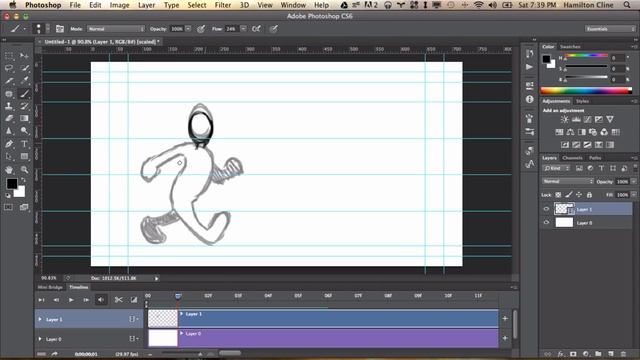This screenshot has height=360, width=640.
Task: Open the layer blend mode dropdown
Action: tap(568, 181)
